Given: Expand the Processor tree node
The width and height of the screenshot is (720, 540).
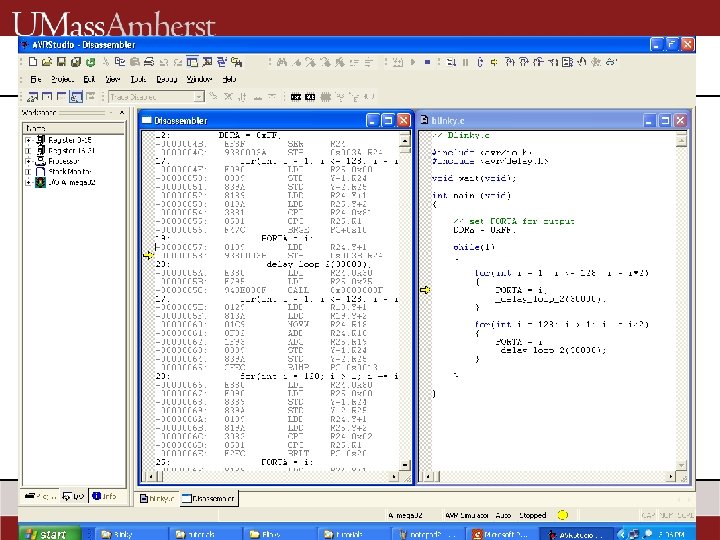Looking at the screenshot, I should (x=28, y=161).
